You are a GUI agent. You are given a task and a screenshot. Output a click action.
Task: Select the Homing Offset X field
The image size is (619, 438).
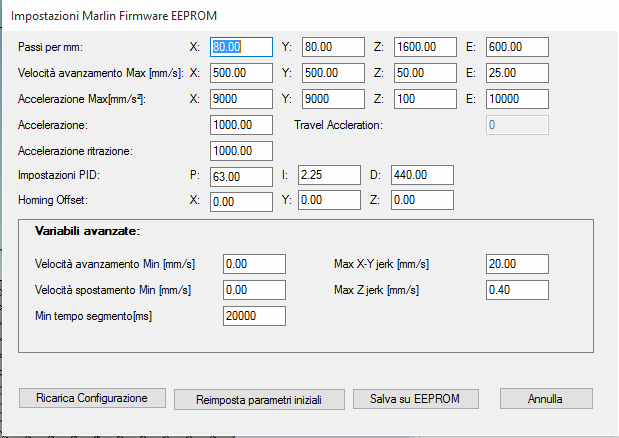[x=241, y=202]
